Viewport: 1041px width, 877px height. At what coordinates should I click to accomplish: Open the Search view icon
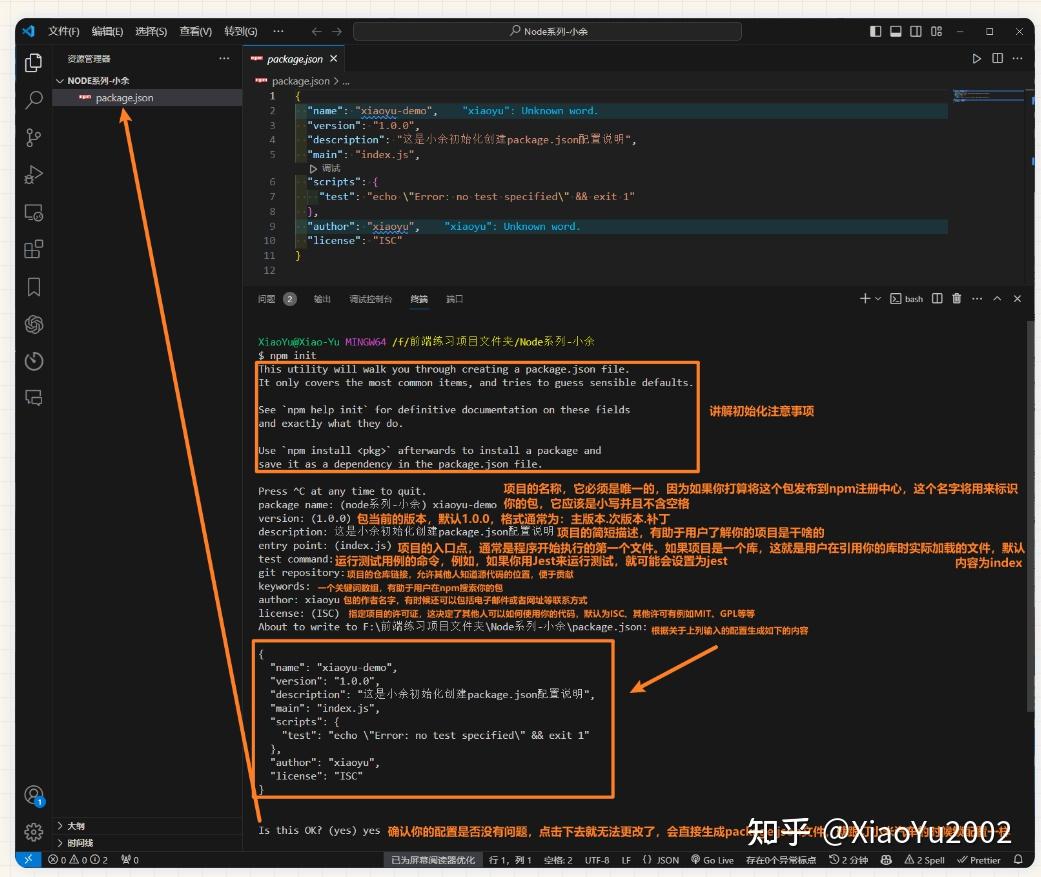coord(33,100)
